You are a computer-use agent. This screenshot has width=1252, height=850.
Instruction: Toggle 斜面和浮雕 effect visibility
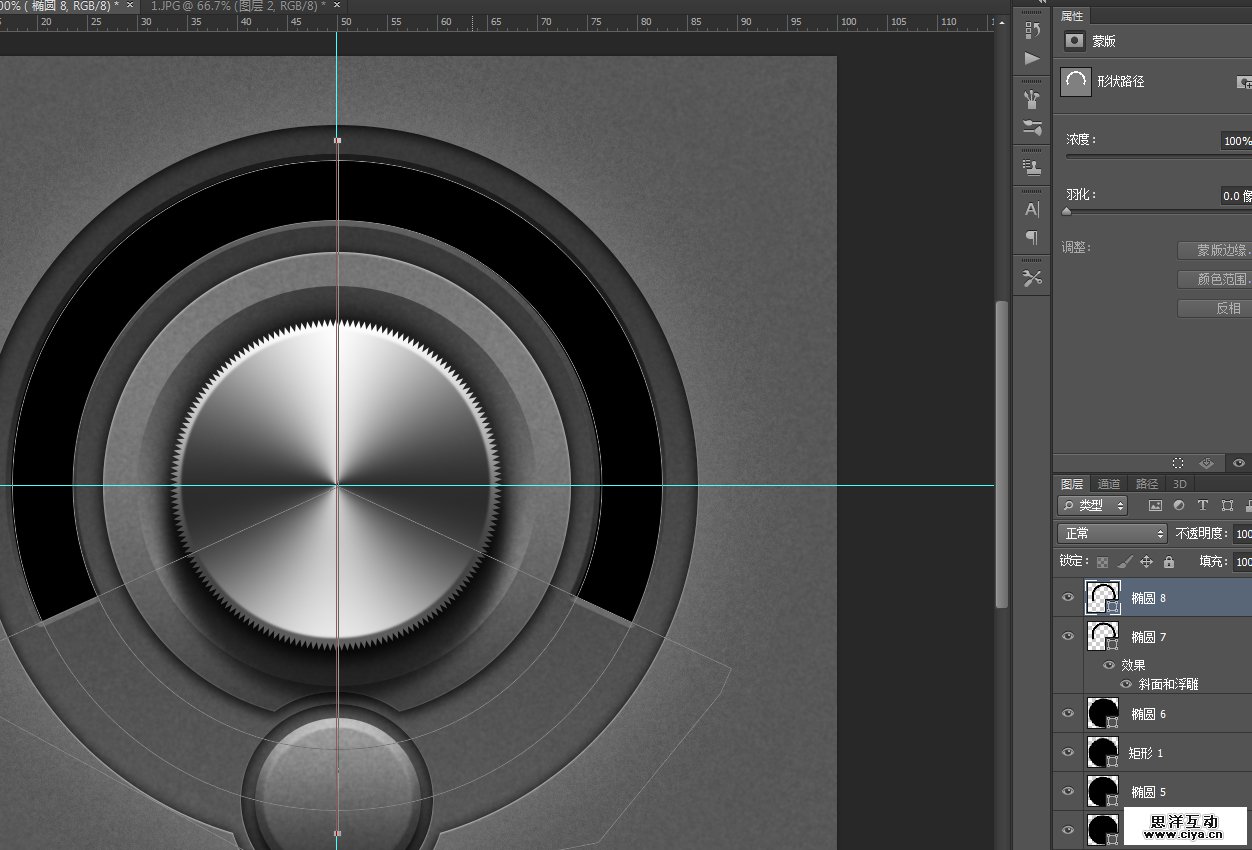[x=1125, y=684]
